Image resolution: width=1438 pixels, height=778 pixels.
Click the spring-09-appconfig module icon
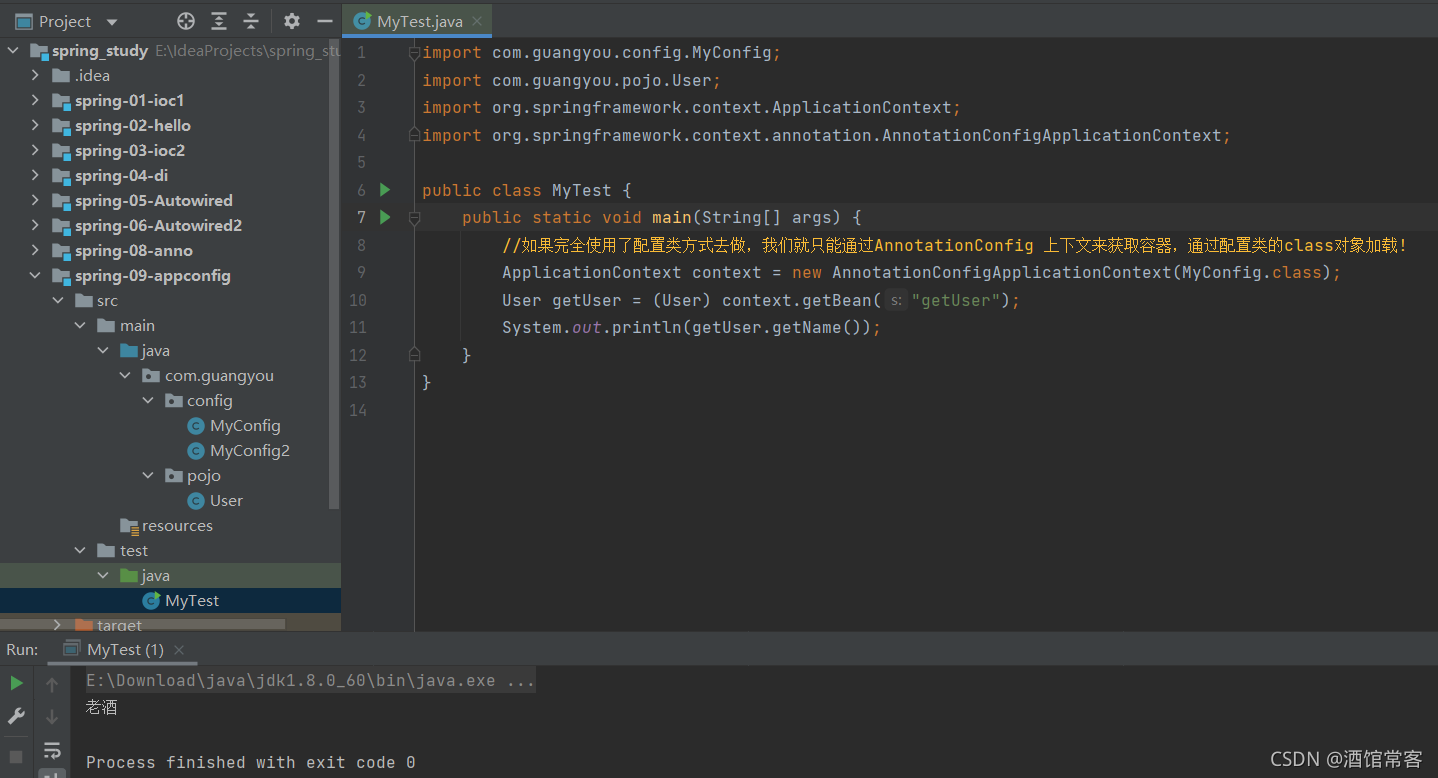(62, 276)
